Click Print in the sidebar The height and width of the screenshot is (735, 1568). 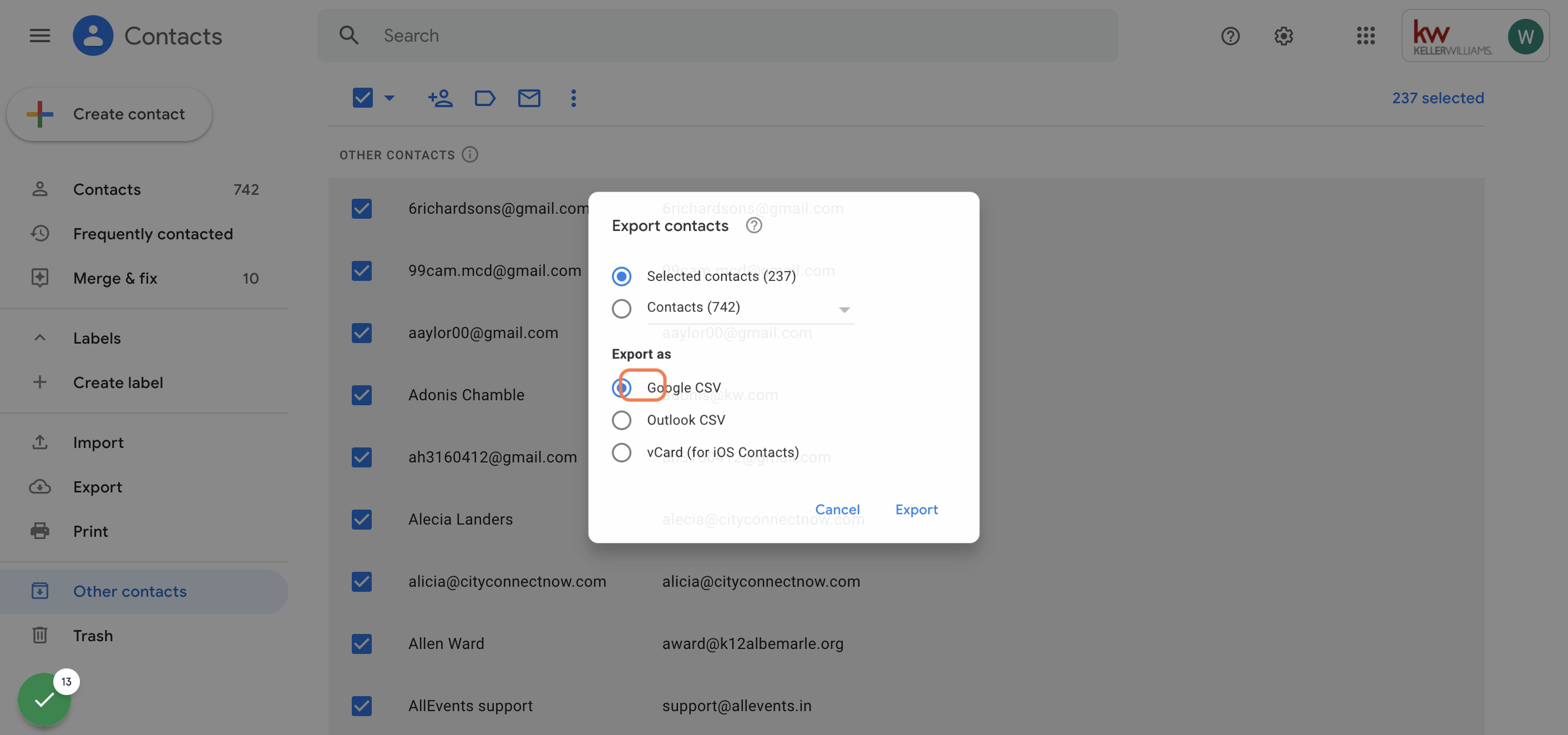[x=144, y=531]
